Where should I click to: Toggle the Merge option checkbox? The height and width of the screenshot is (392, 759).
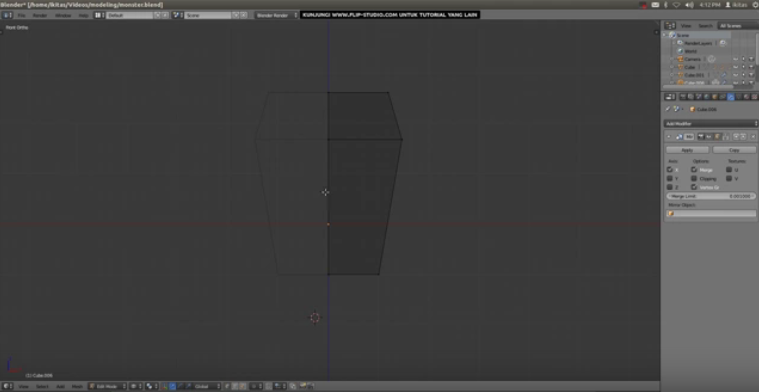[694, 169]
